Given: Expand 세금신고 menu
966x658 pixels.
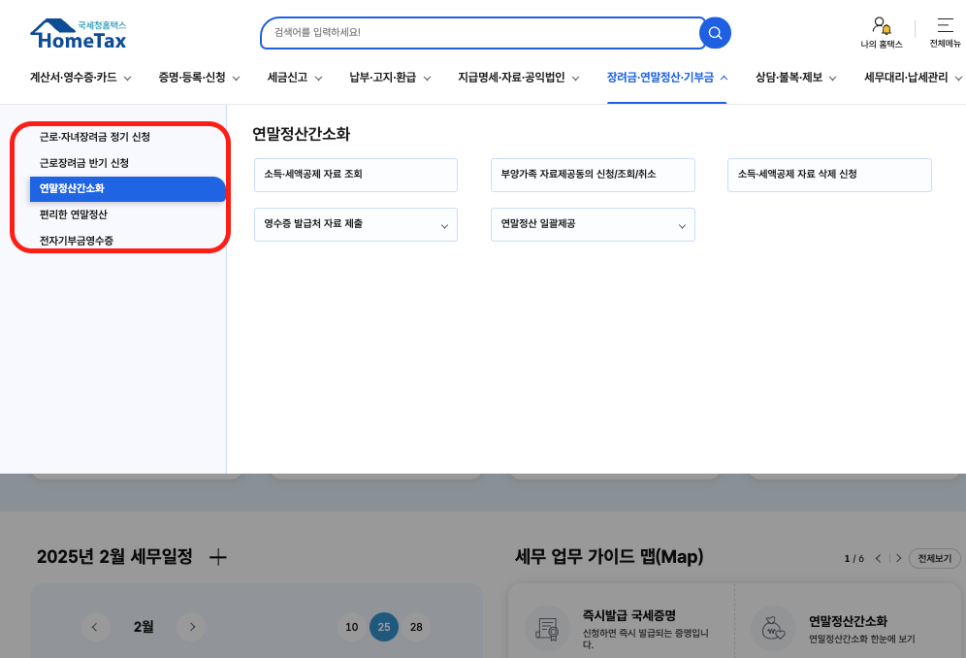Looking at the screenshot, I should click(x=294, y=78).
